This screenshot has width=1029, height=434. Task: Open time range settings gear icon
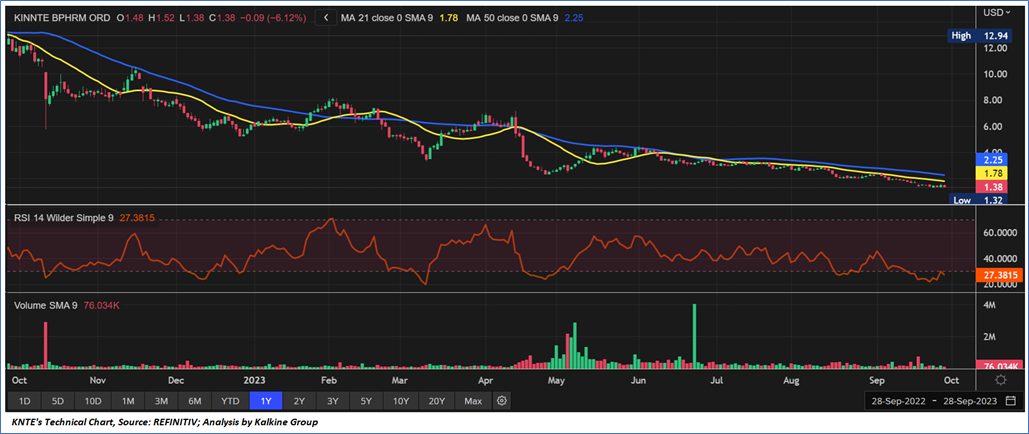tap(502, 401)
